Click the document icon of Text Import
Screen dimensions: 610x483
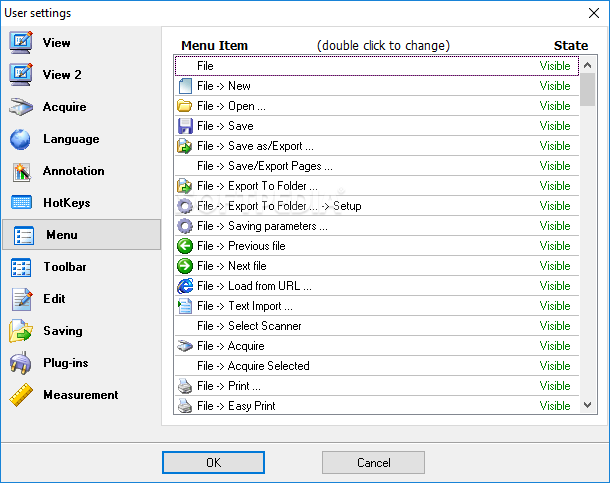click(185, 306)
